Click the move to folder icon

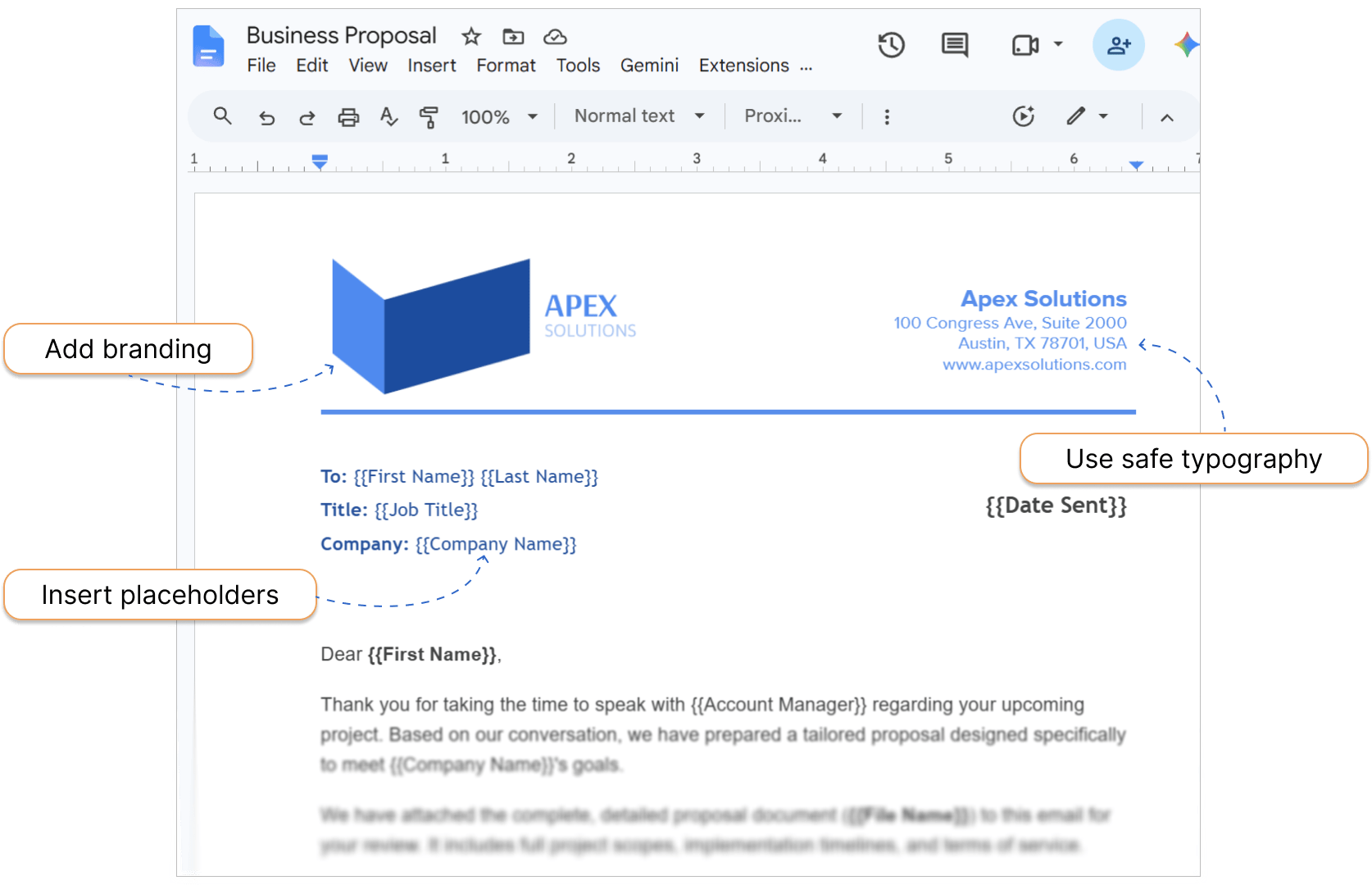pyautogui.click(x=514, y=36)
